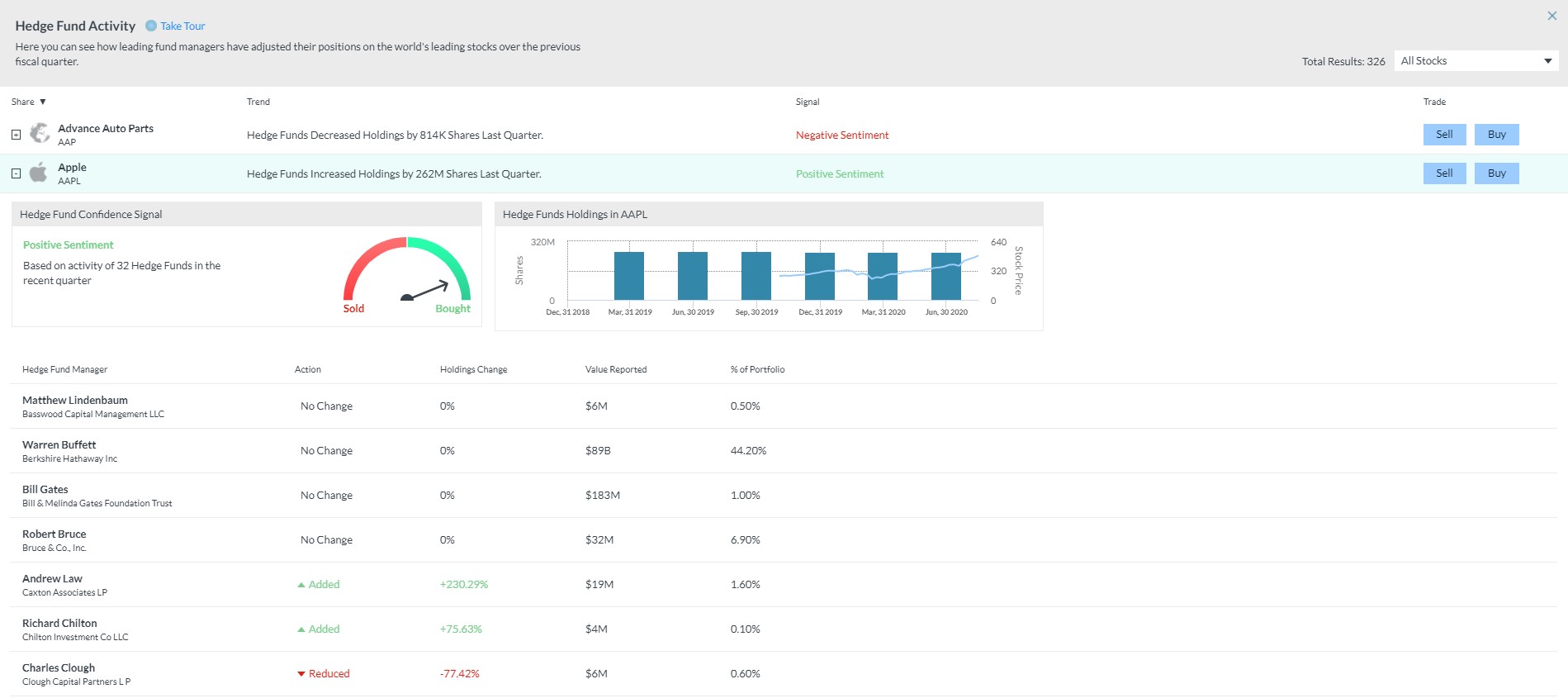The width and height of the screenshot is (1568, 698).
Task: Open the All Stocks filter dropdown
Action: point(1476,61)
